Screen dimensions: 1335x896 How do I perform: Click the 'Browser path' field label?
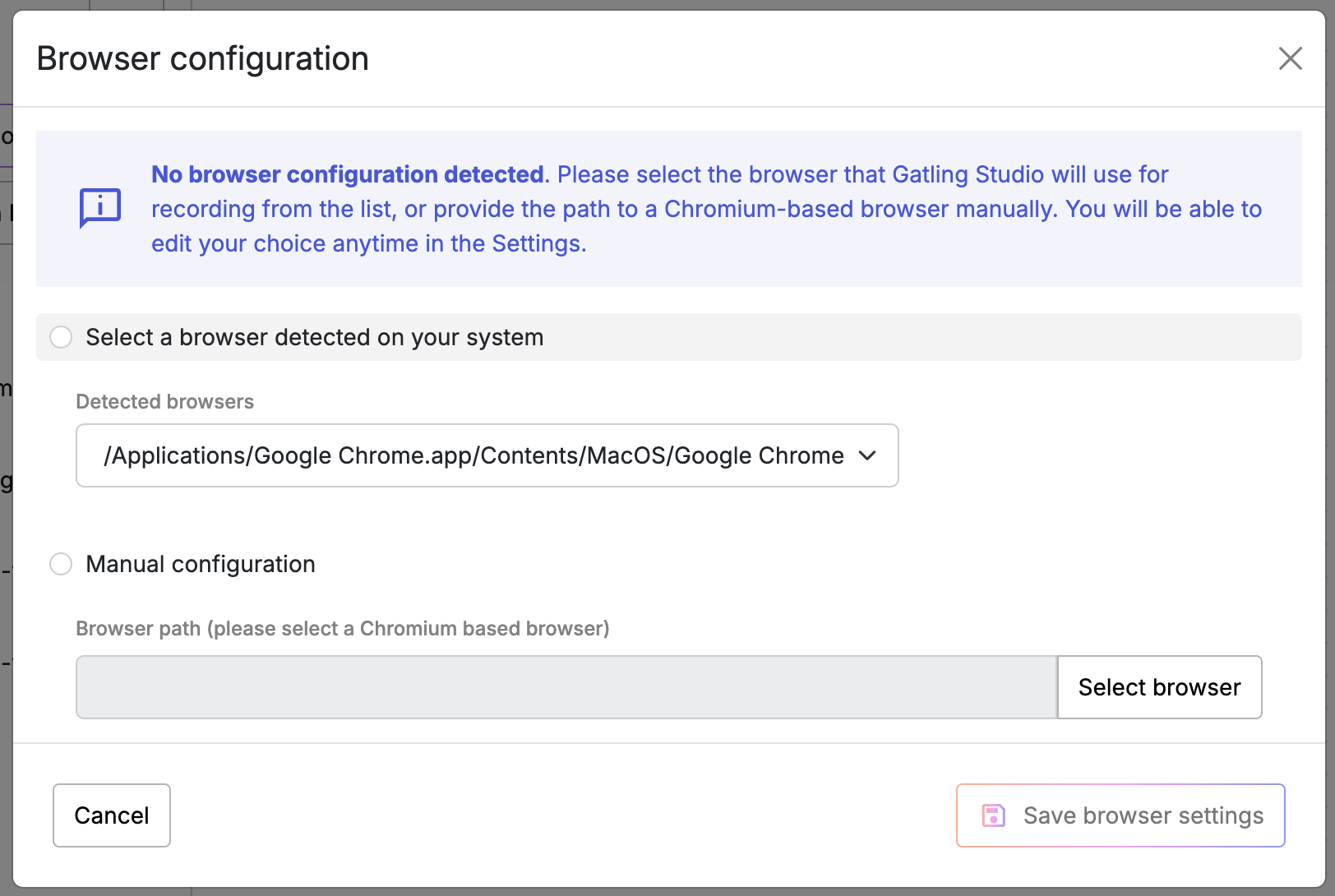(x=342, y=628)
